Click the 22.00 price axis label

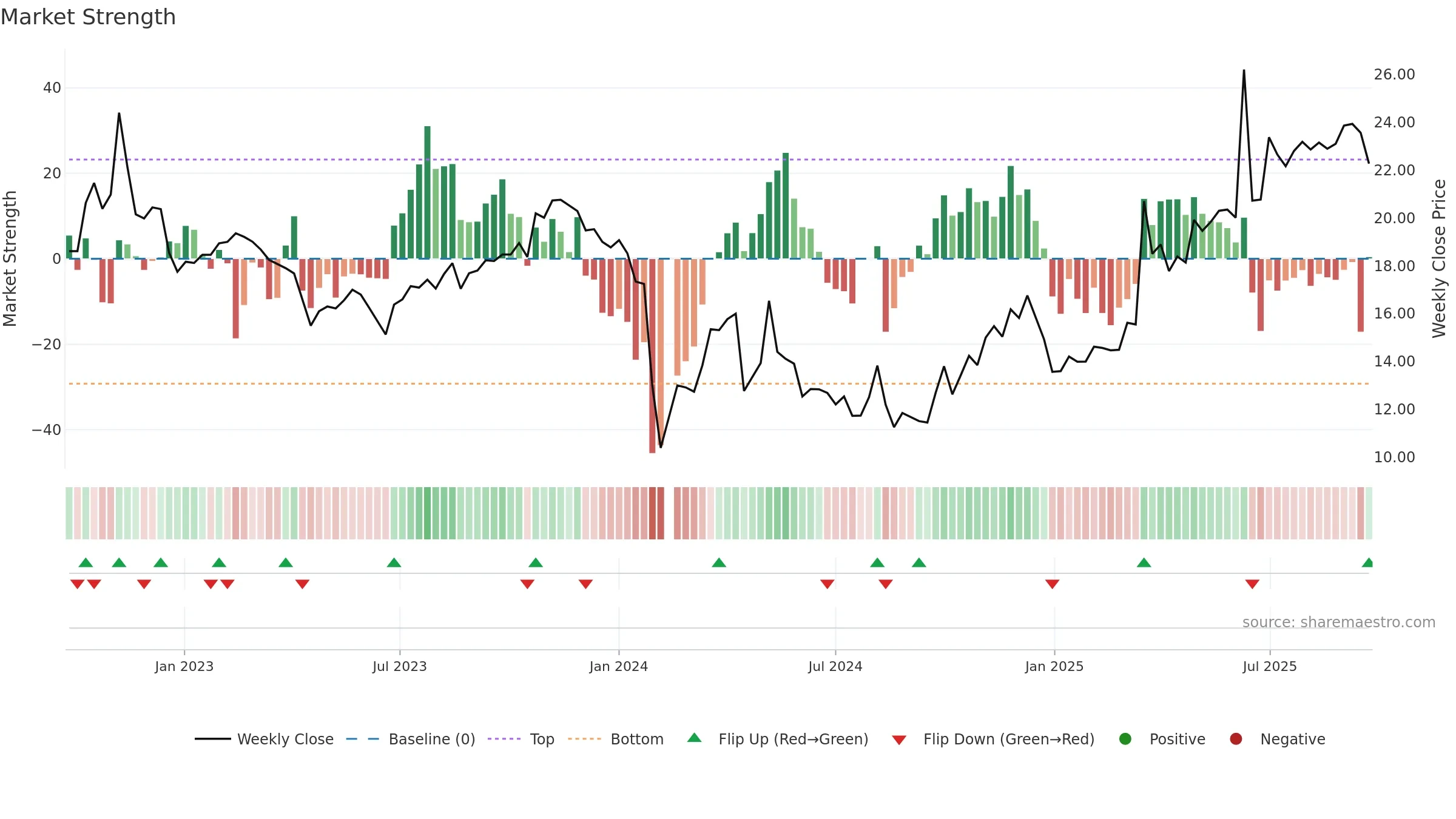(x=1394, y=170)
